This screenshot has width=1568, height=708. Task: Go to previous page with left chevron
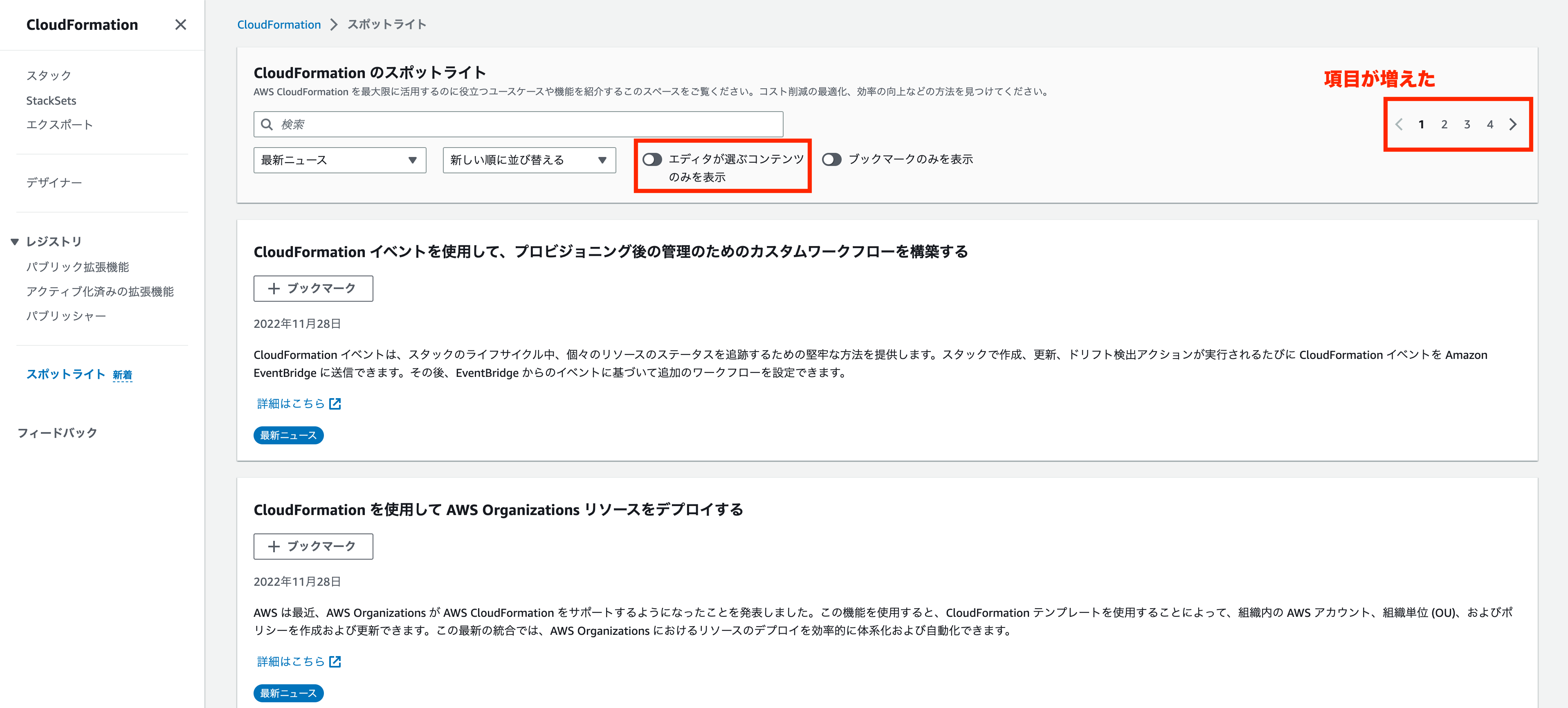[1399, 125]
